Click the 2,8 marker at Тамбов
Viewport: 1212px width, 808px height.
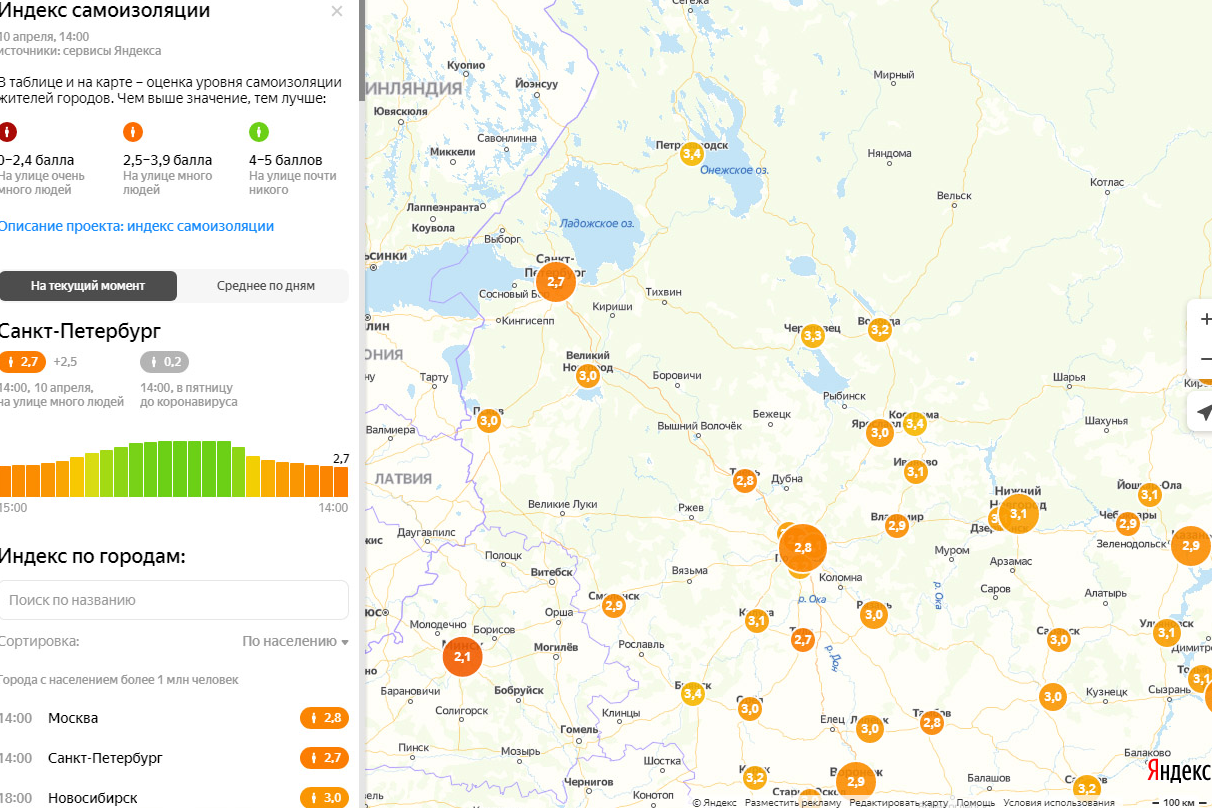(x=932, y=722)
